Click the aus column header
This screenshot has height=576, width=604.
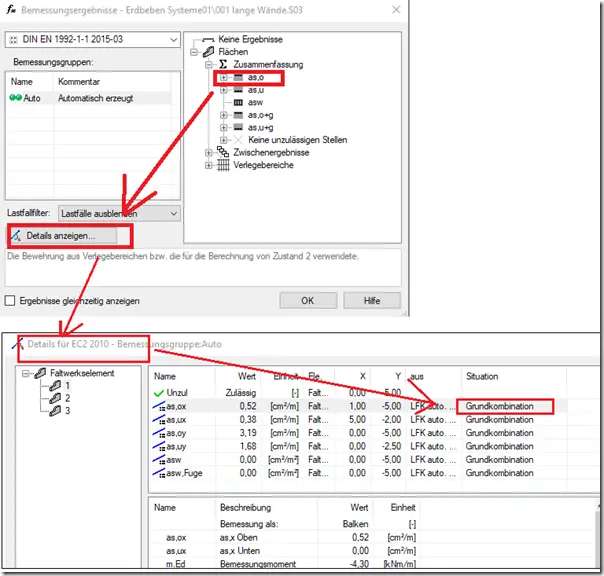pos(416,376)
